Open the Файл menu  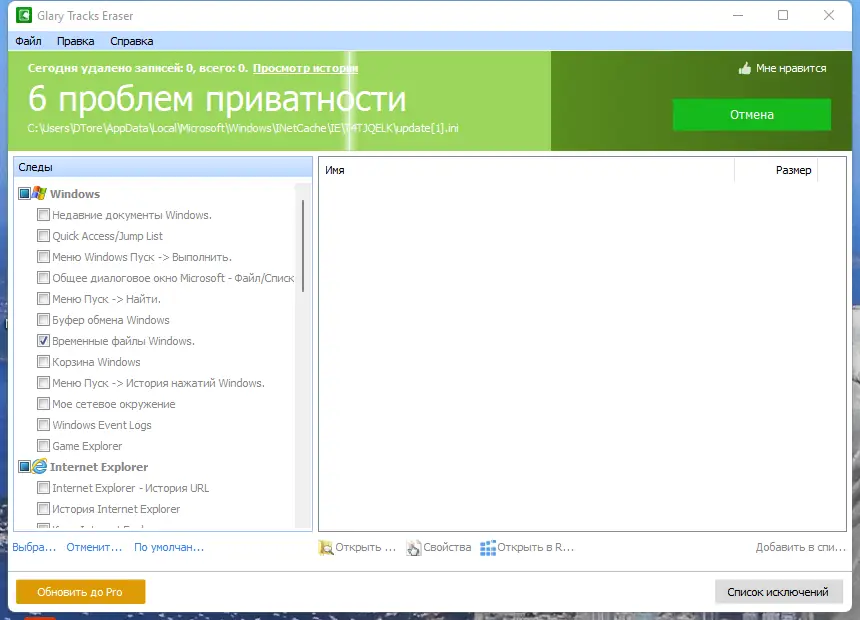[28, 41]
